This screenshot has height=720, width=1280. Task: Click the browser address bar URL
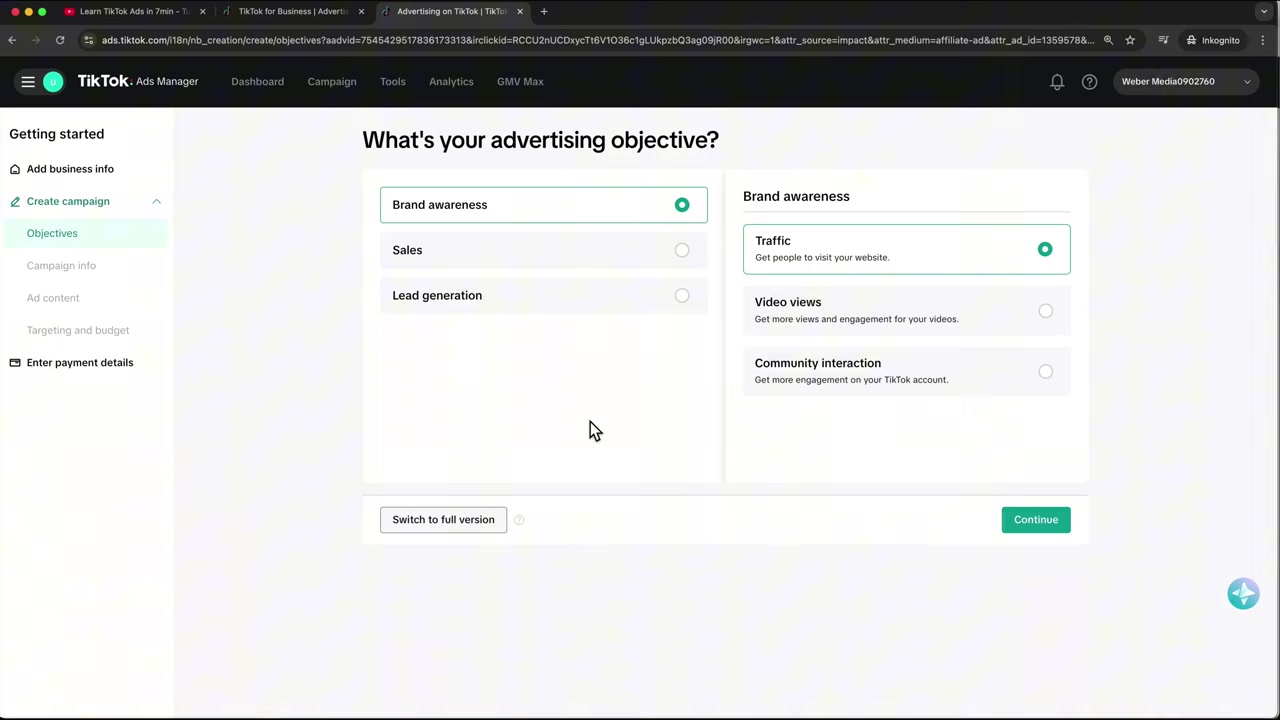pos(598,40)
